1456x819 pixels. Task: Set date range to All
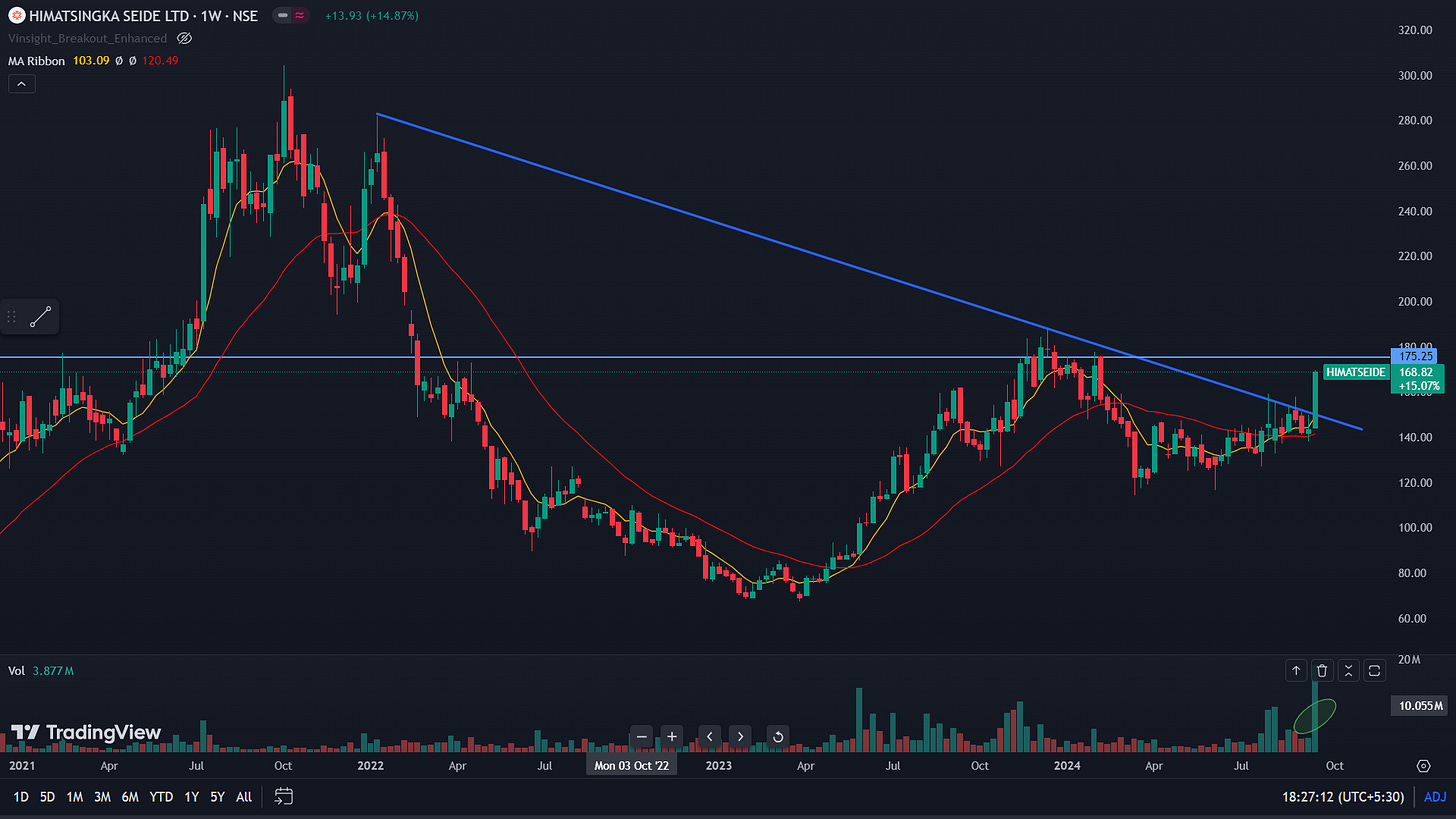(x=244, y=797)
